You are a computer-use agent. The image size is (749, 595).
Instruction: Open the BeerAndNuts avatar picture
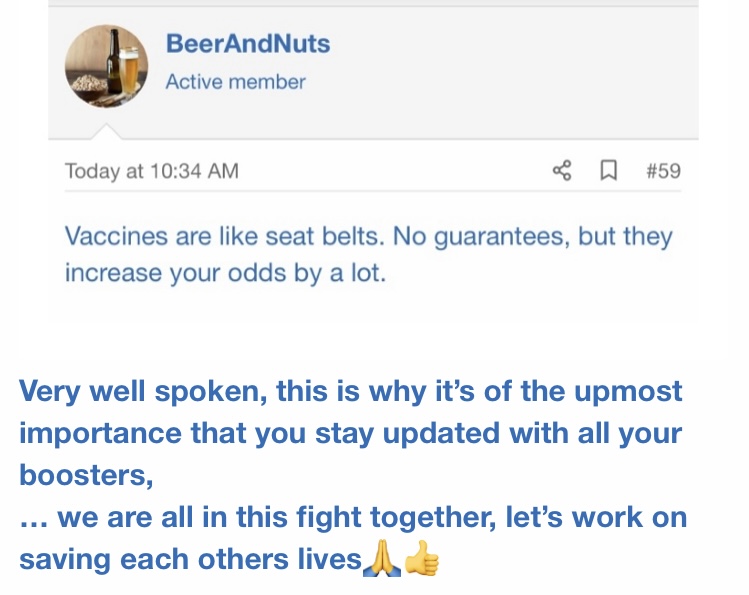point(106,65)
